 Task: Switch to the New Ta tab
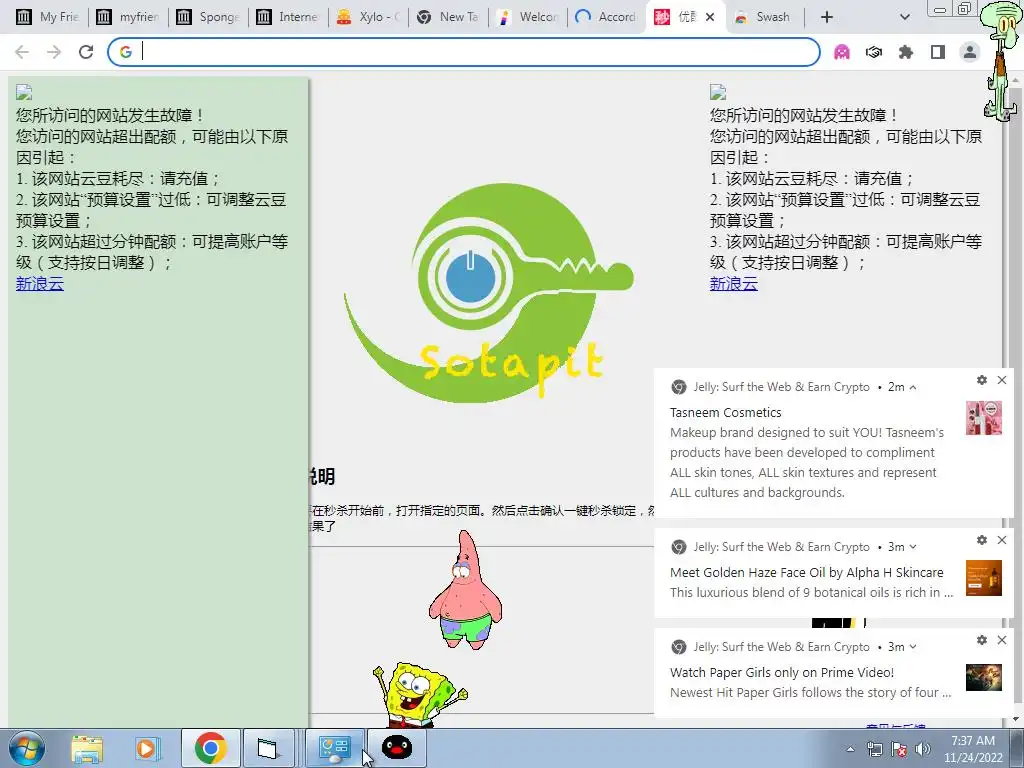[448, 17]
